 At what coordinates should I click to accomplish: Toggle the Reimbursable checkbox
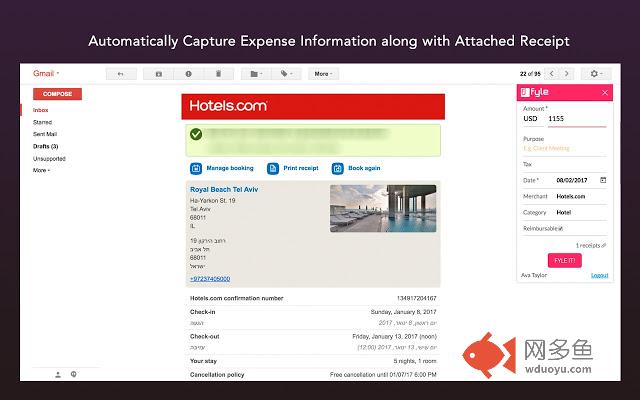(x=560, y=228)
